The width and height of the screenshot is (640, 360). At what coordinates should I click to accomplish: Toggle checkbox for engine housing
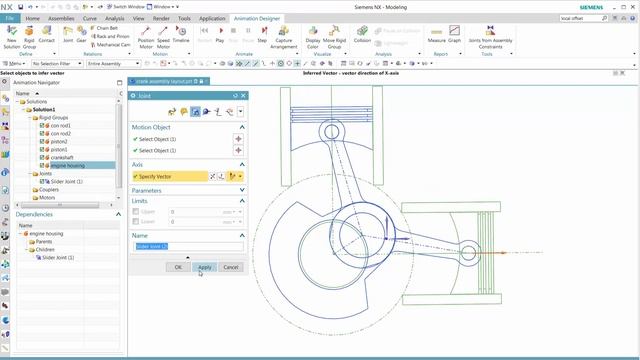(x=42, y=165)
